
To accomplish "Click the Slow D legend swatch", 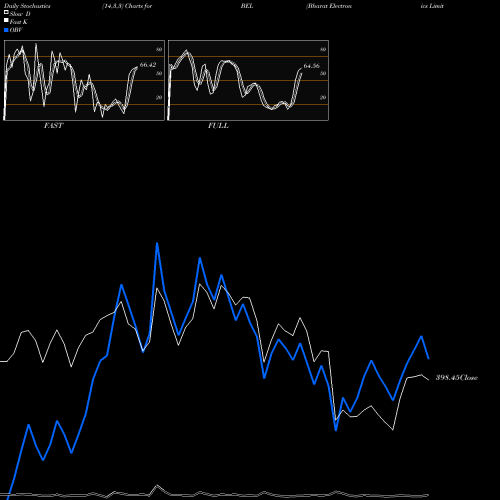I will point(6,13).
